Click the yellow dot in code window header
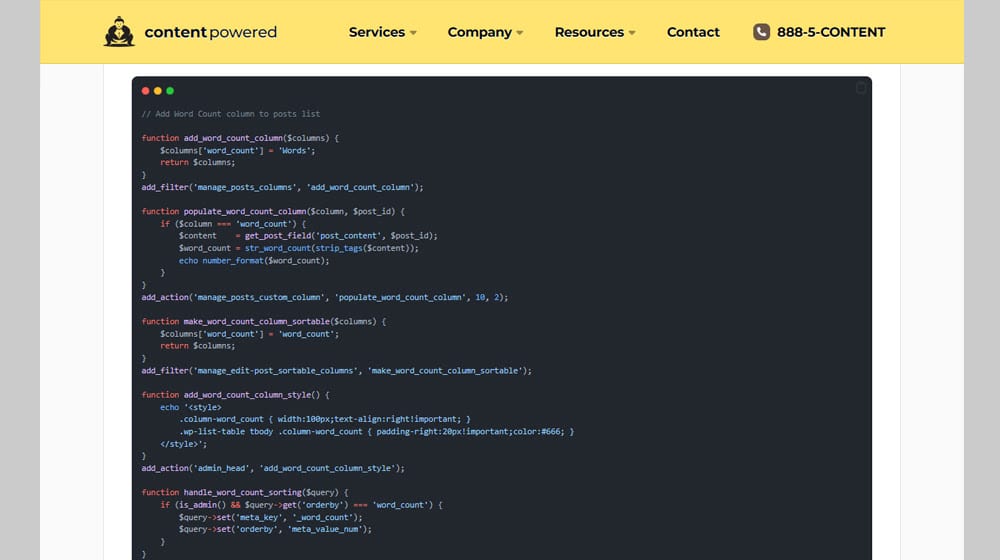 (x=158, y=91)
